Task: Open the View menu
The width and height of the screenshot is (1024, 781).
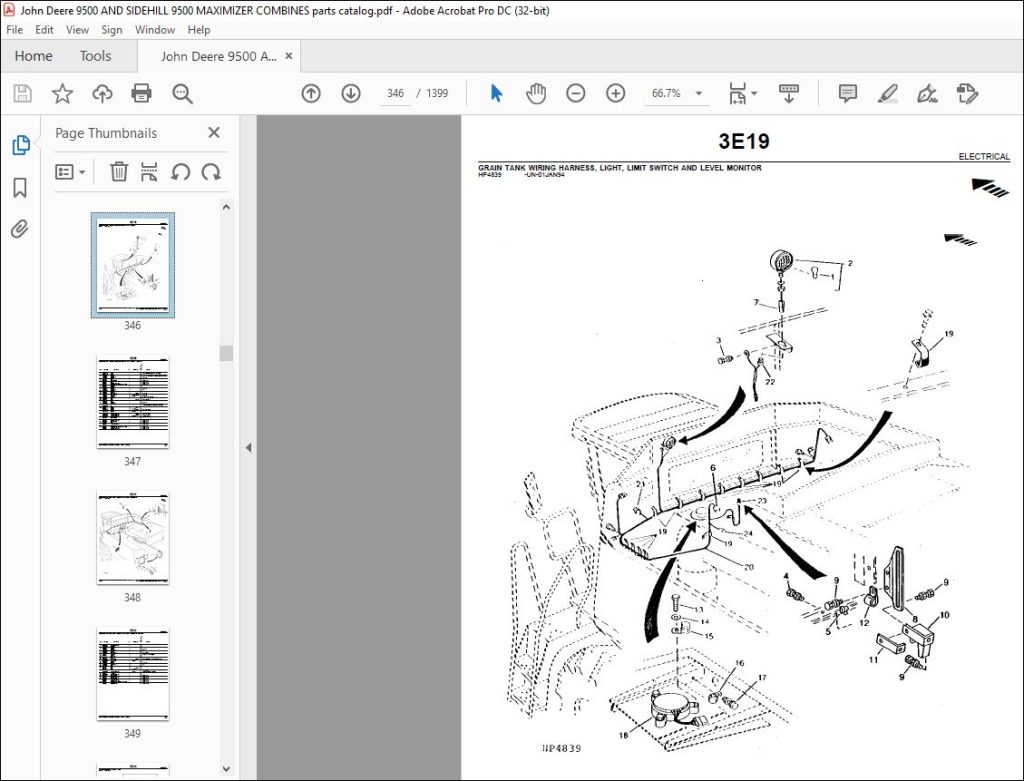Action: point(77,29)
